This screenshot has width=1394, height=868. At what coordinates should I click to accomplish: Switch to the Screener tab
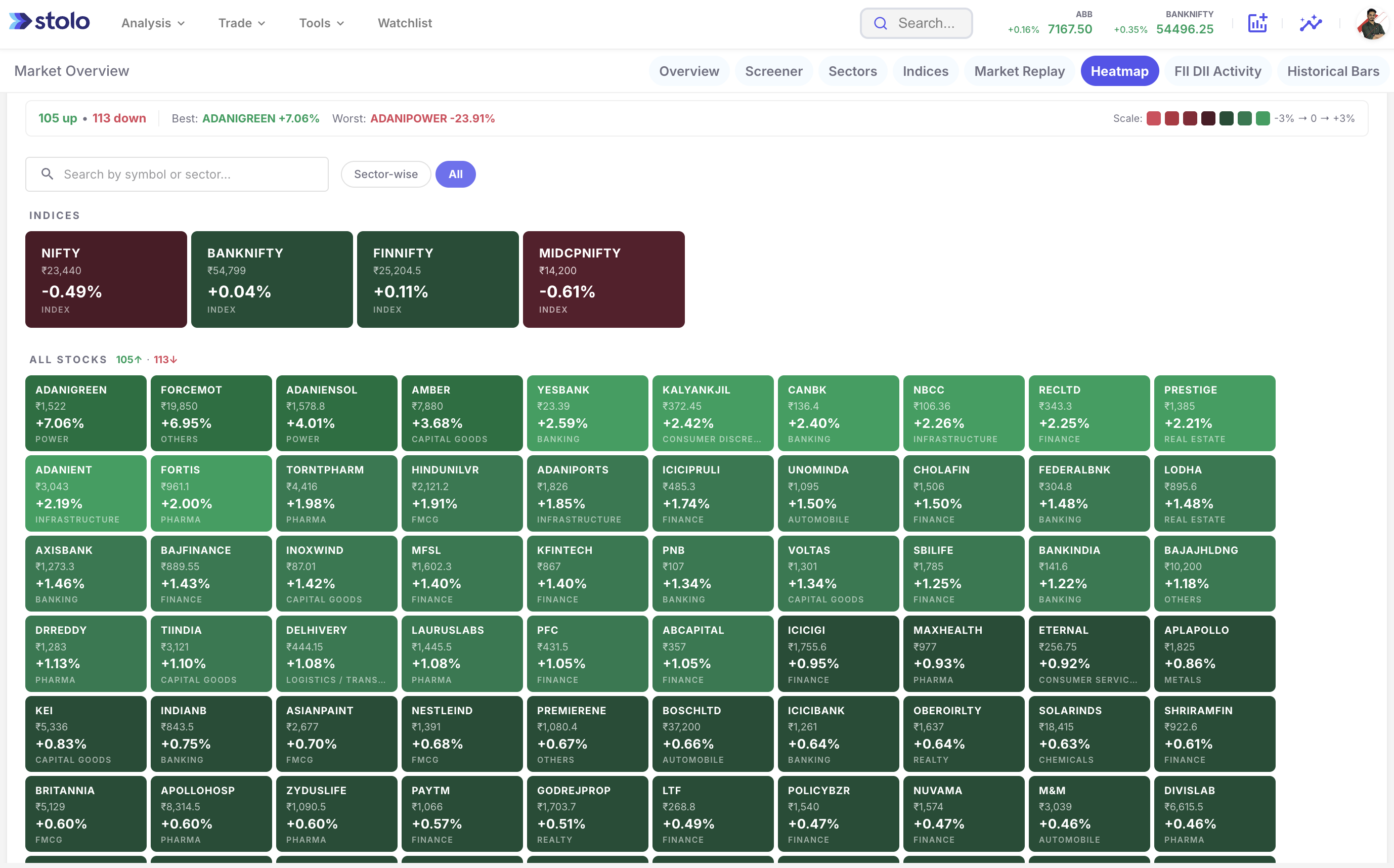(773, 71)
